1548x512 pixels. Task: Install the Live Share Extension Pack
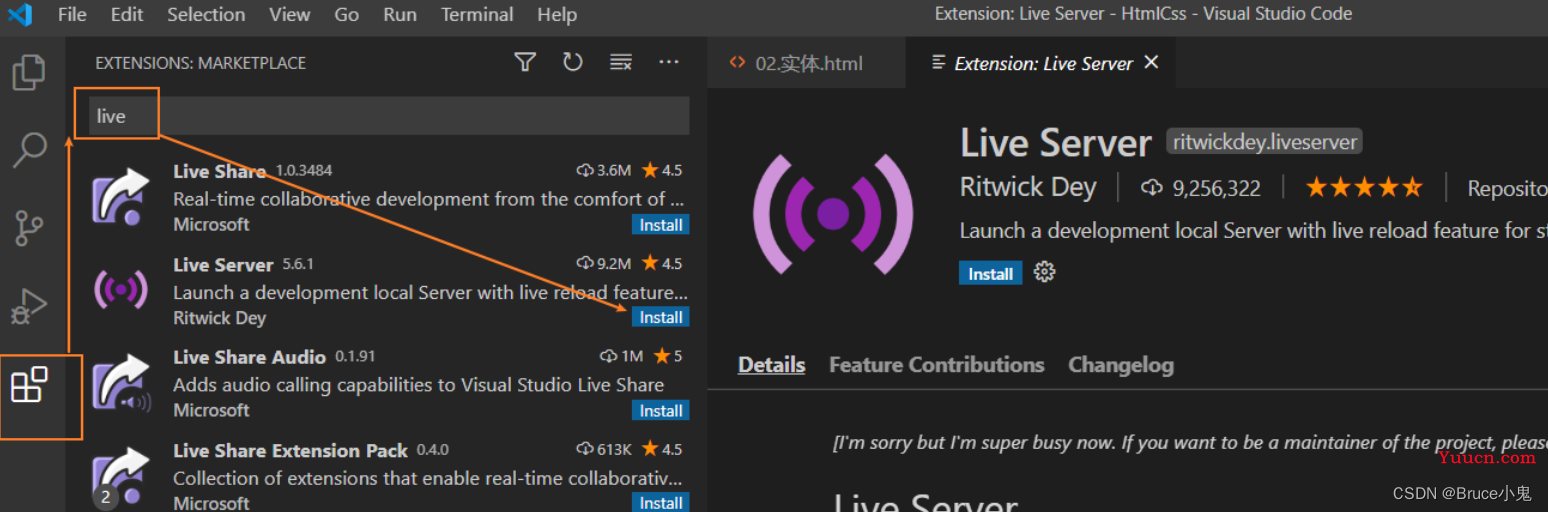click(661, 502)
